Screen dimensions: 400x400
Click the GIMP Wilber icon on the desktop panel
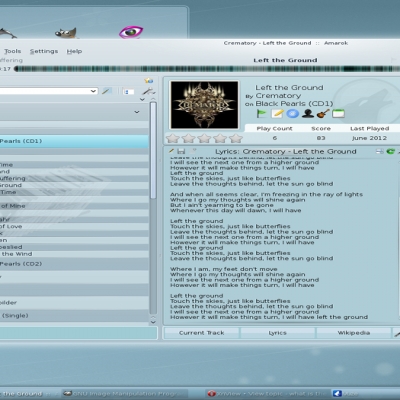tap(66, 33)
